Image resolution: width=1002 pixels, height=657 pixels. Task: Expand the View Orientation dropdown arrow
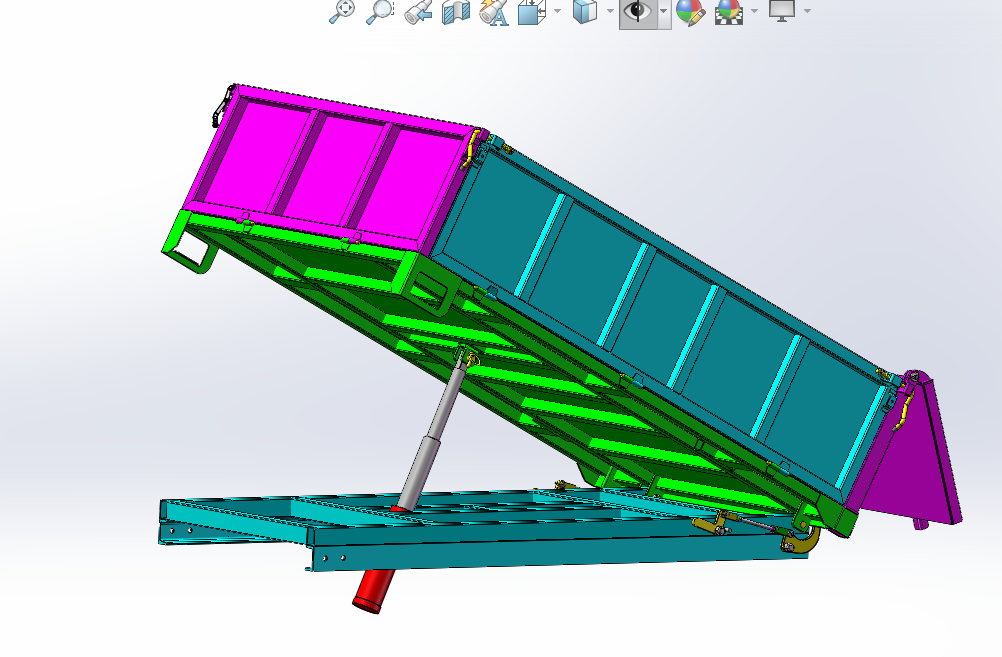tap(558, 11)
